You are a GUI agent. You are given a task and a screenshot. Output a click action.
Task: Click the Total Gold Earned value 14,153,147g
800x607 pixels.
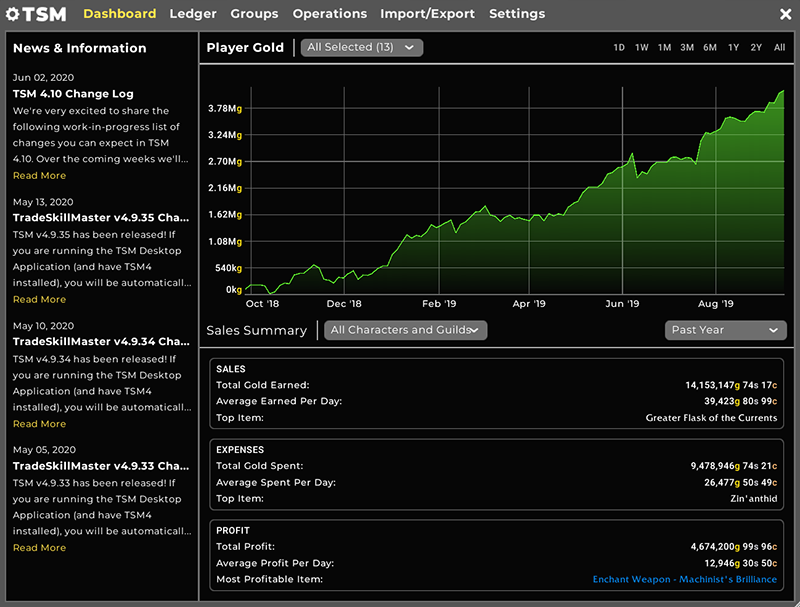coord(731,385)
